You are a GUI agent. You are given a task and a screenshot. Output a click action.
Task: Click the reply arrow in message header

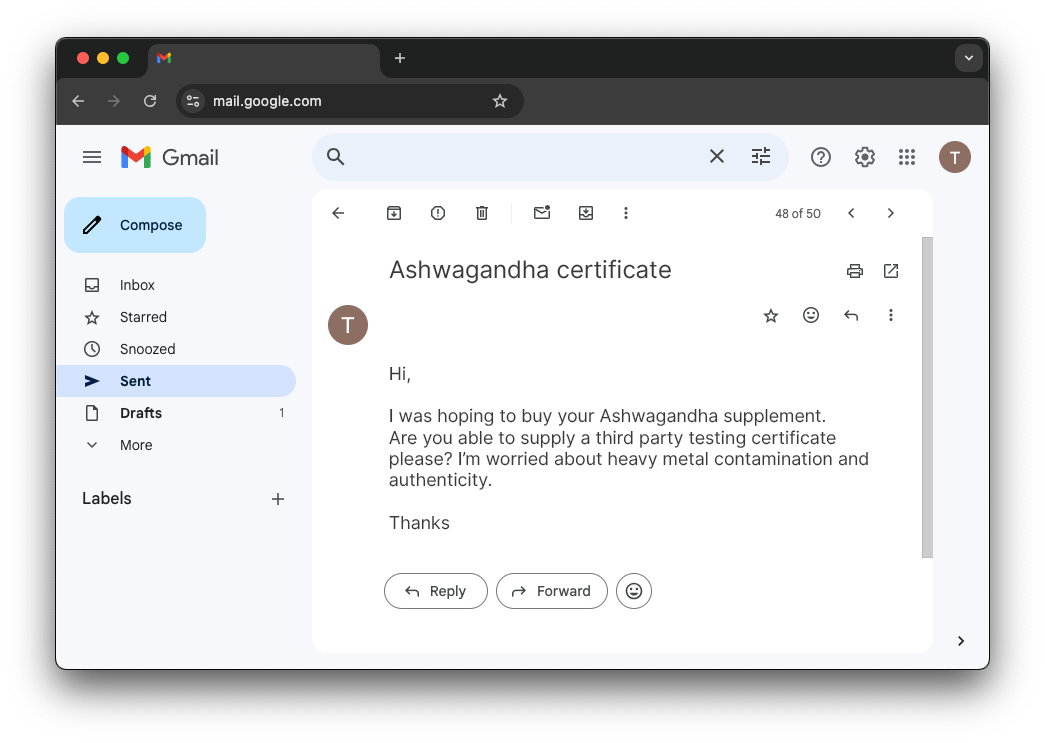851,315
